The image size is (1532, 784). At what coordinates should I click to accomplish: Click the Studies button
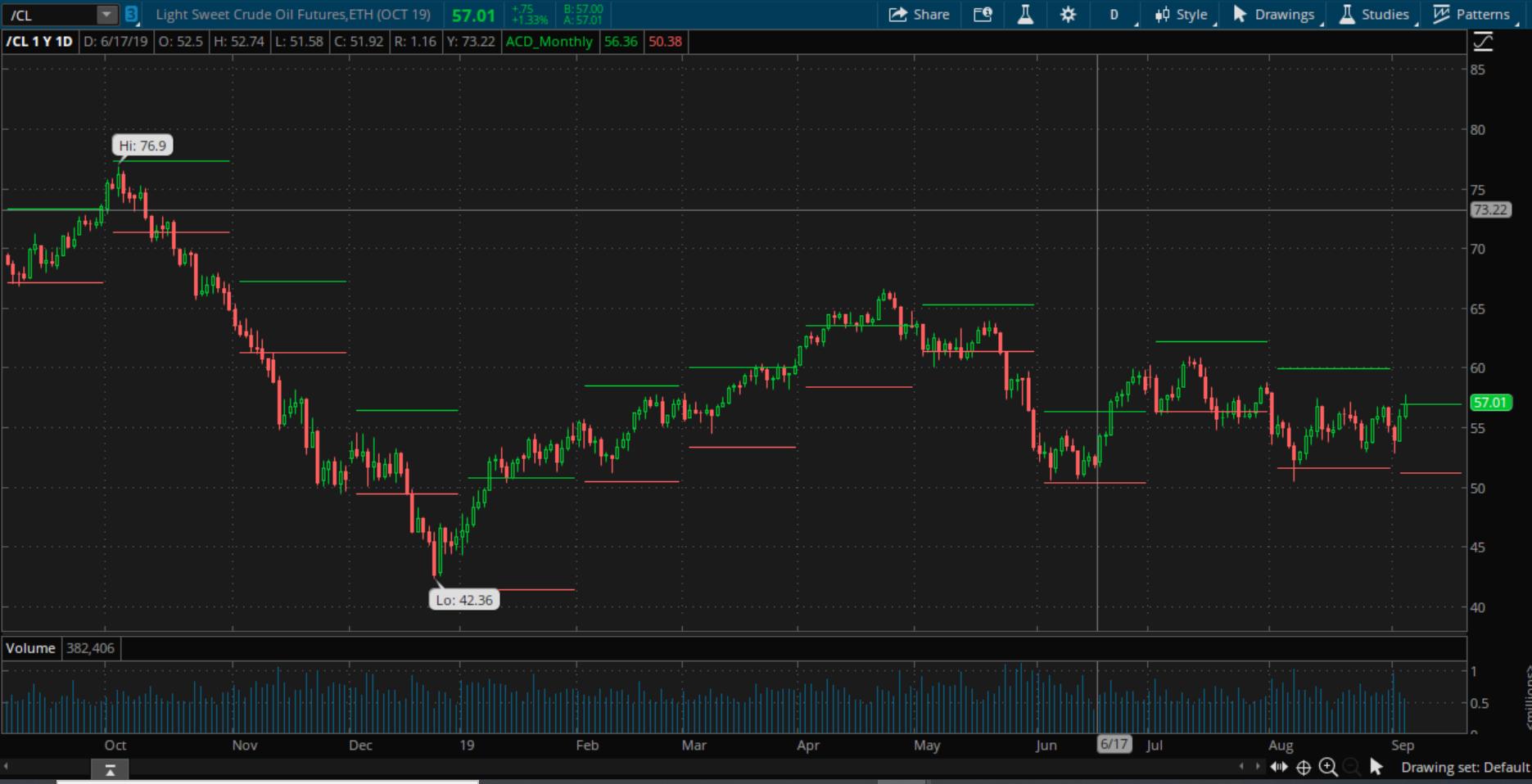(x=1375, y=14)
